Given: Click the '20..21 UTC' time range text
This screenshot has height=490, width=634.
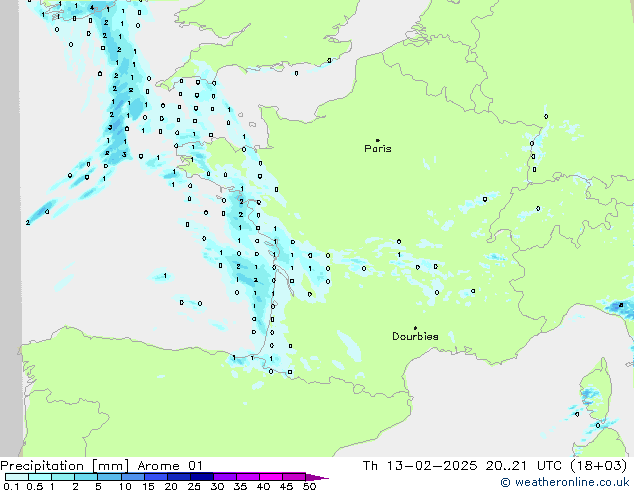Looking at the screenshot, I should (524, 466).
